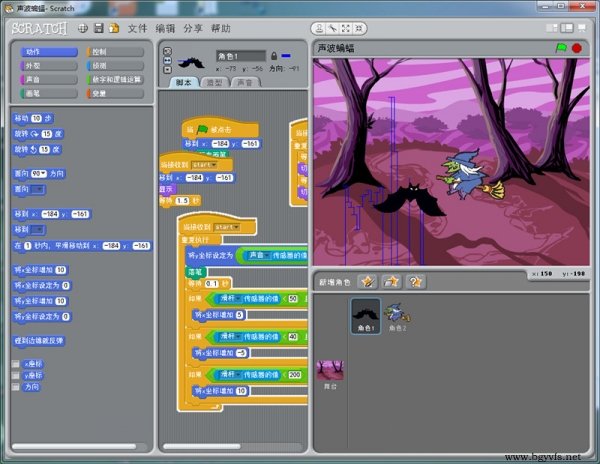Switch to small stage view mode

click(552, 28)
